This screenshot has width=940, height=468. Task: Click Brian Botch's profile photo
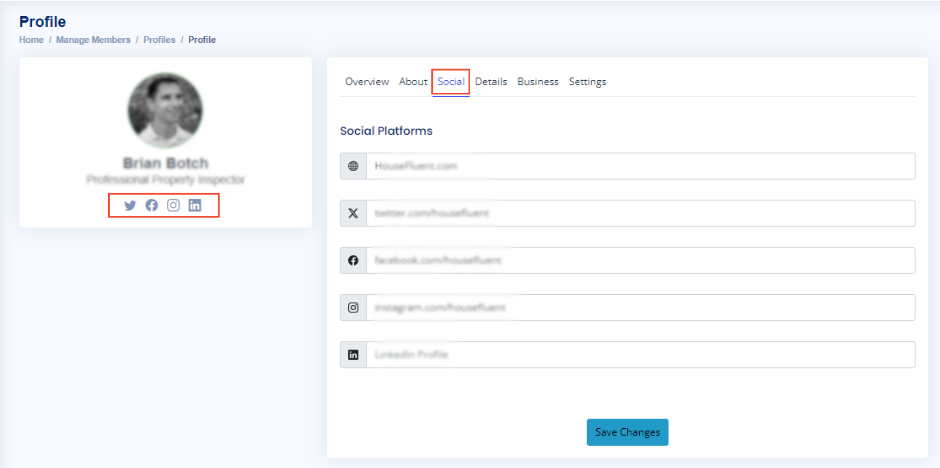click(x=165, y=110)
